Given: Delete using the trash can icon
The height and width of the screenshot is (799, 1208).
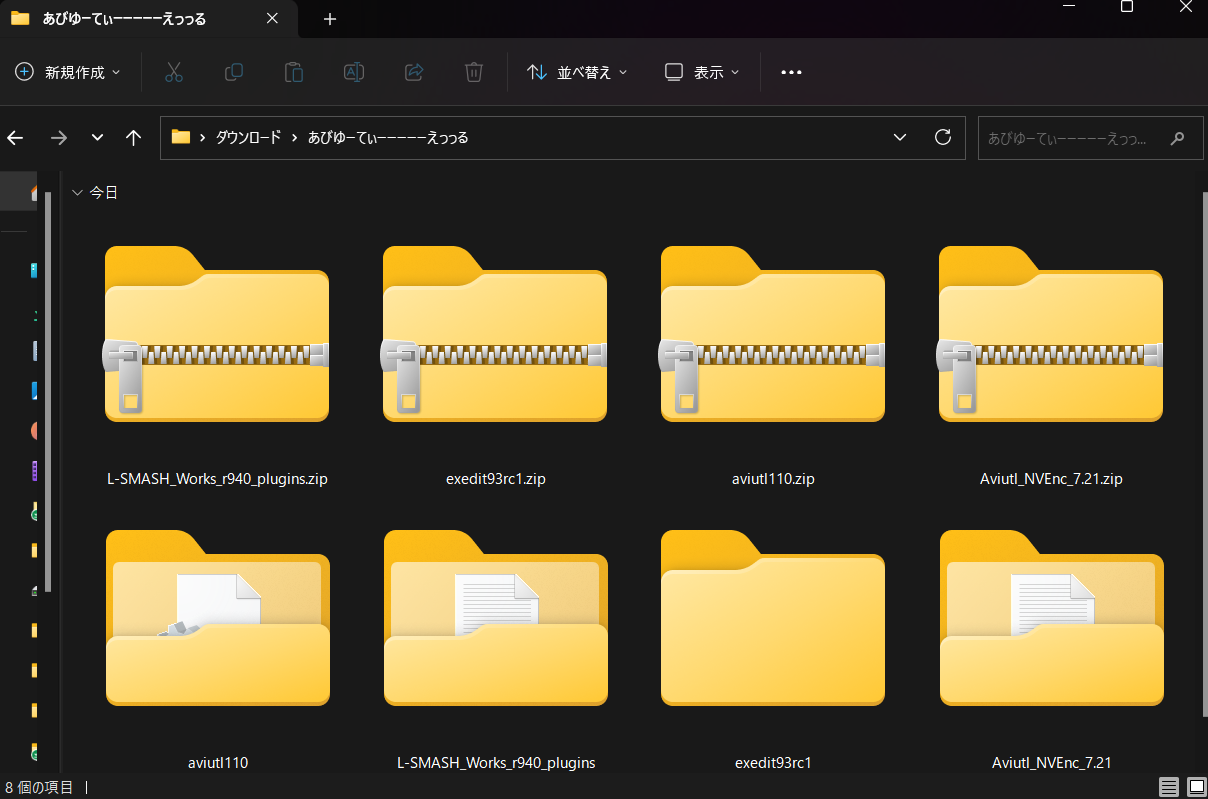Looking at the screenshot, I should tap(473, 71).
